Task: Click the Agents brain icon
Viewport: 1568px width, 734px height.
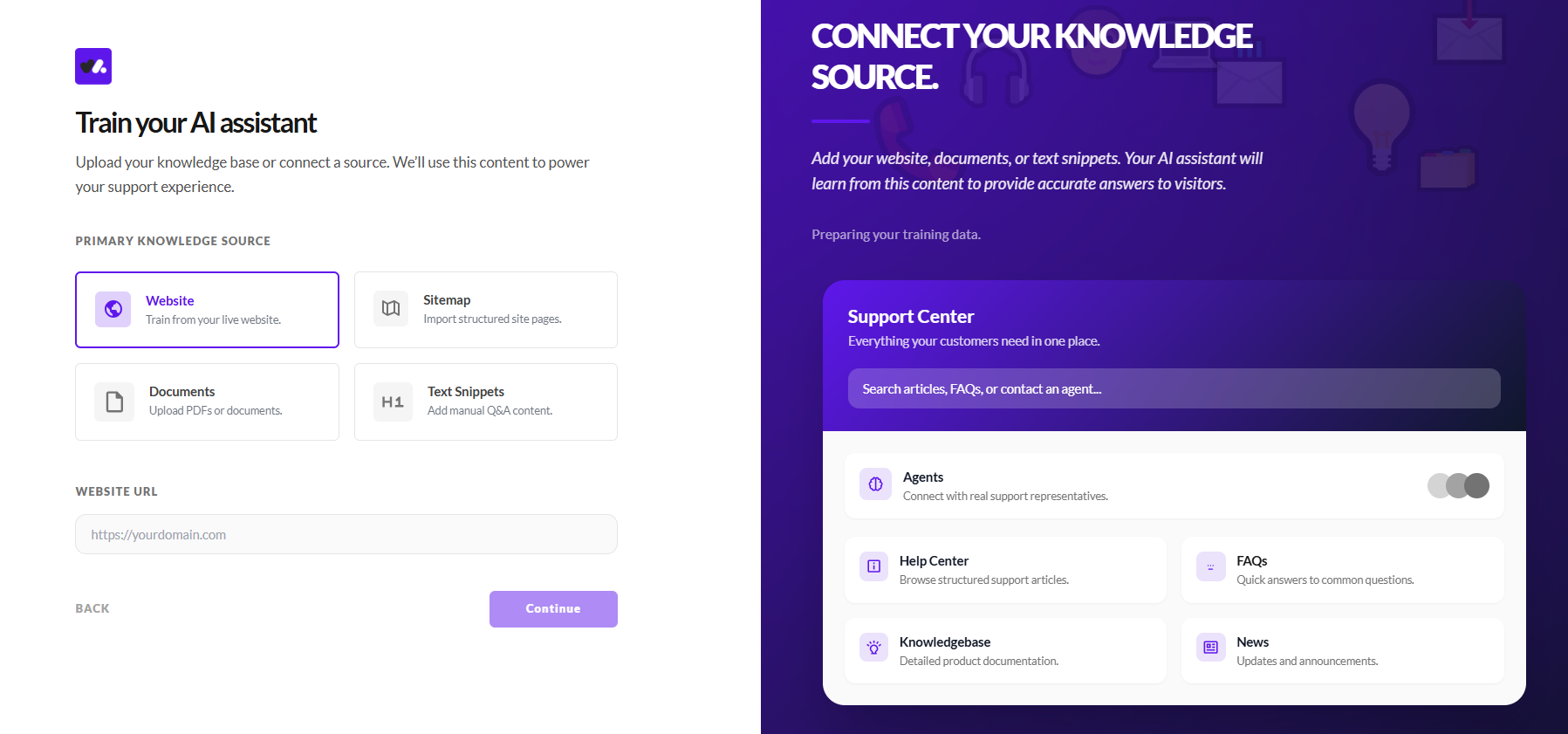Action: (x=875, y=484)
